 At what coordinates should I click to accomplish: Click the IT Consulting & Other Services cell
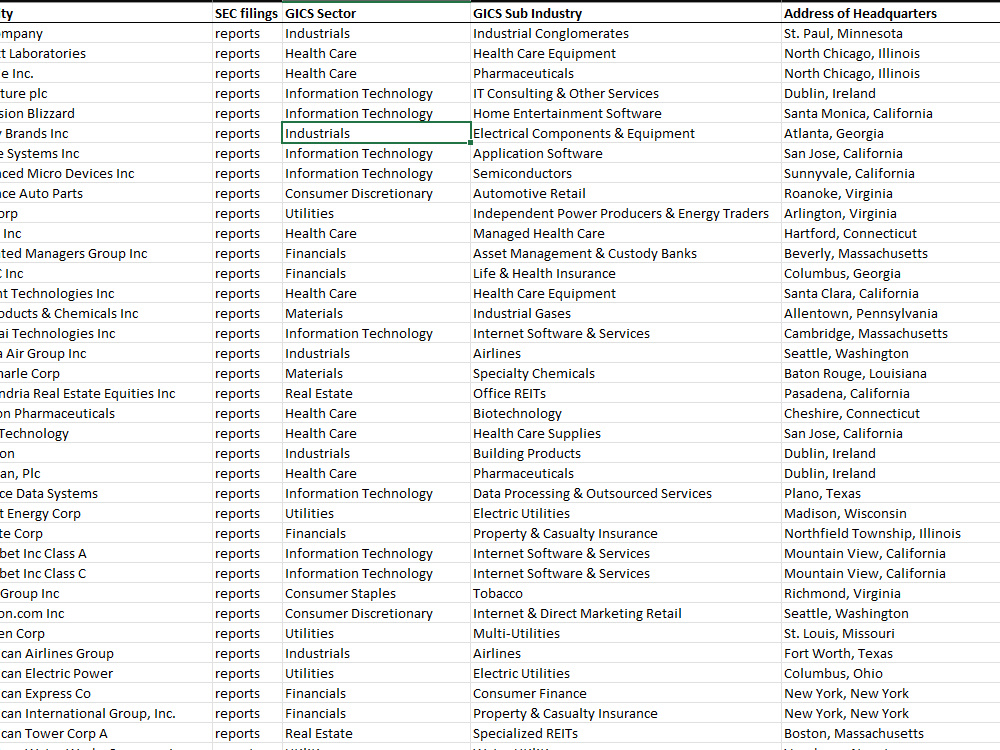(625, 93)
